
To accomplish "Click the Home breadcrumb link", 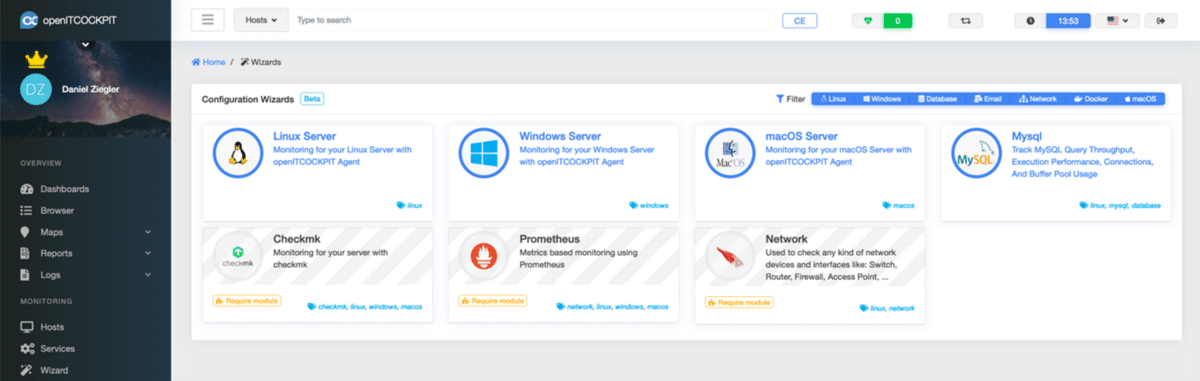I will [208, 62].
